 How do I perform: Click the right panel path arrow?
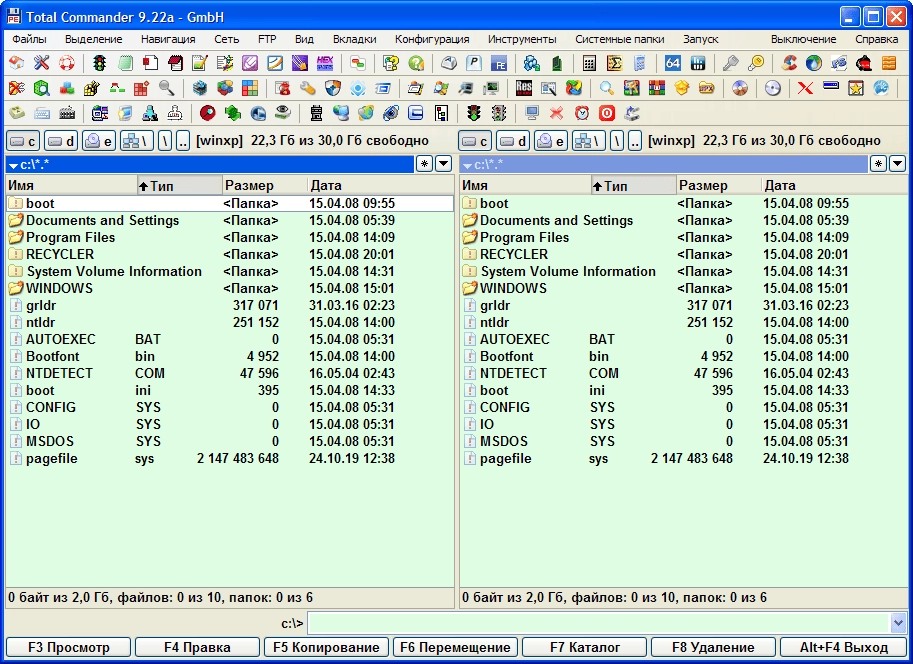467,165
